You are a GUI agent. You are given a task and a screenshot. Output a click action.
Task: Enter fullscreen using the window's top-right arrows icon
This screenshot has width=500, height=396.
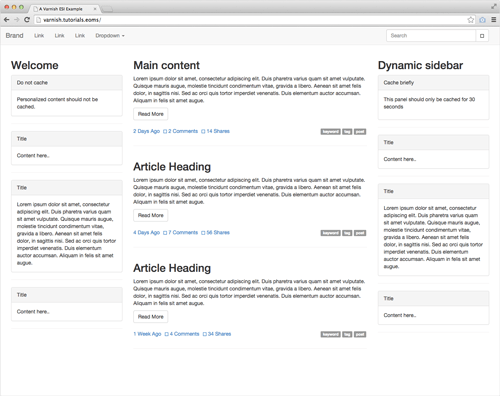[x=494, y=6]
